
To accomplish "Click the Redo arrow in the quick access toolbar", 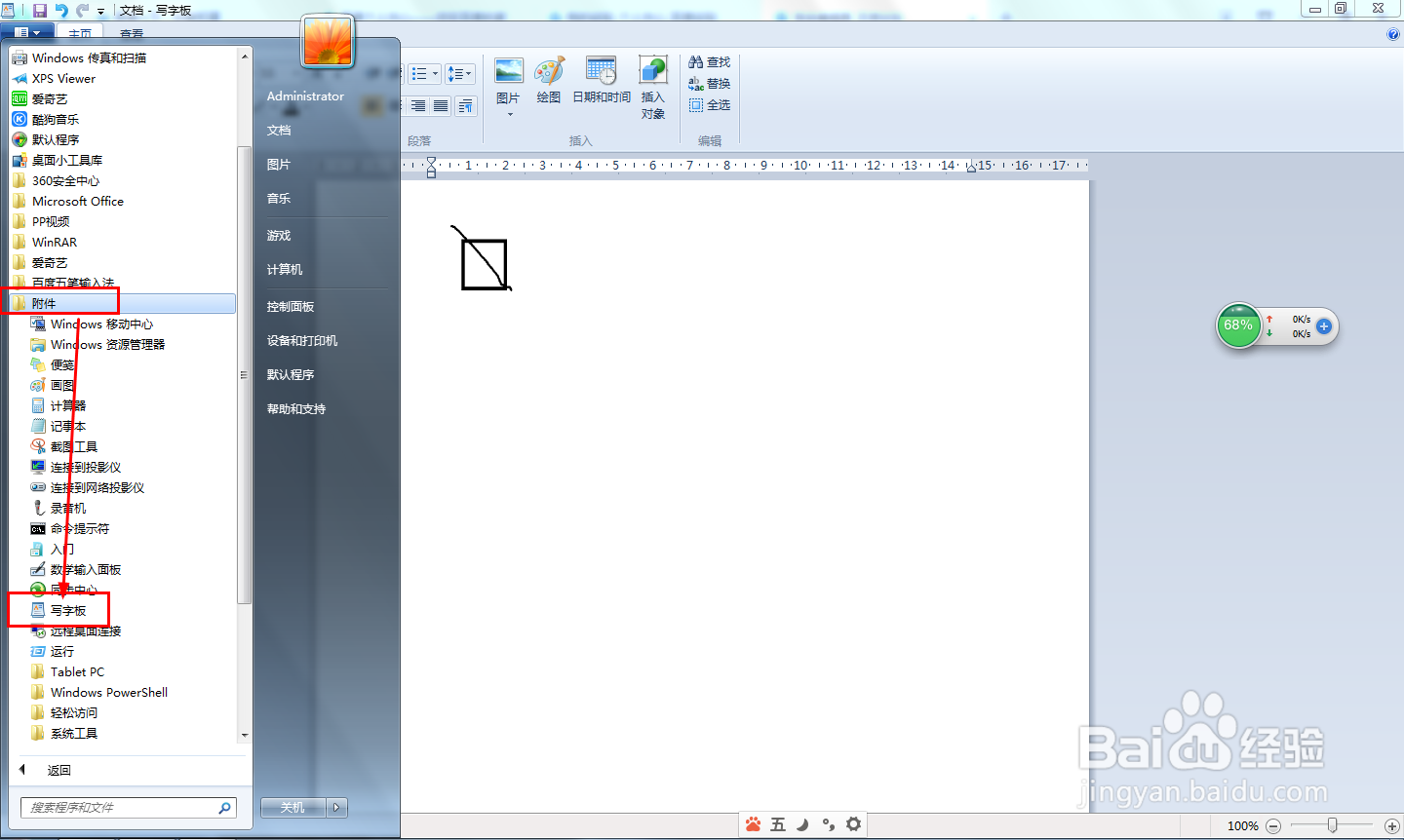I will coord(82,10).
